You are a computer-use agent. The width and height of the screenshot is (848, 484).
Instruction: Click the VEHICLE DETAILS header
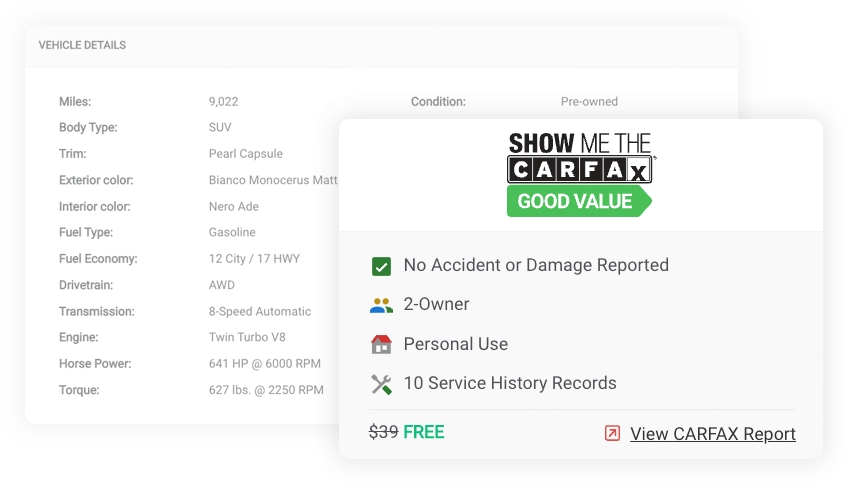click(82, 45)
